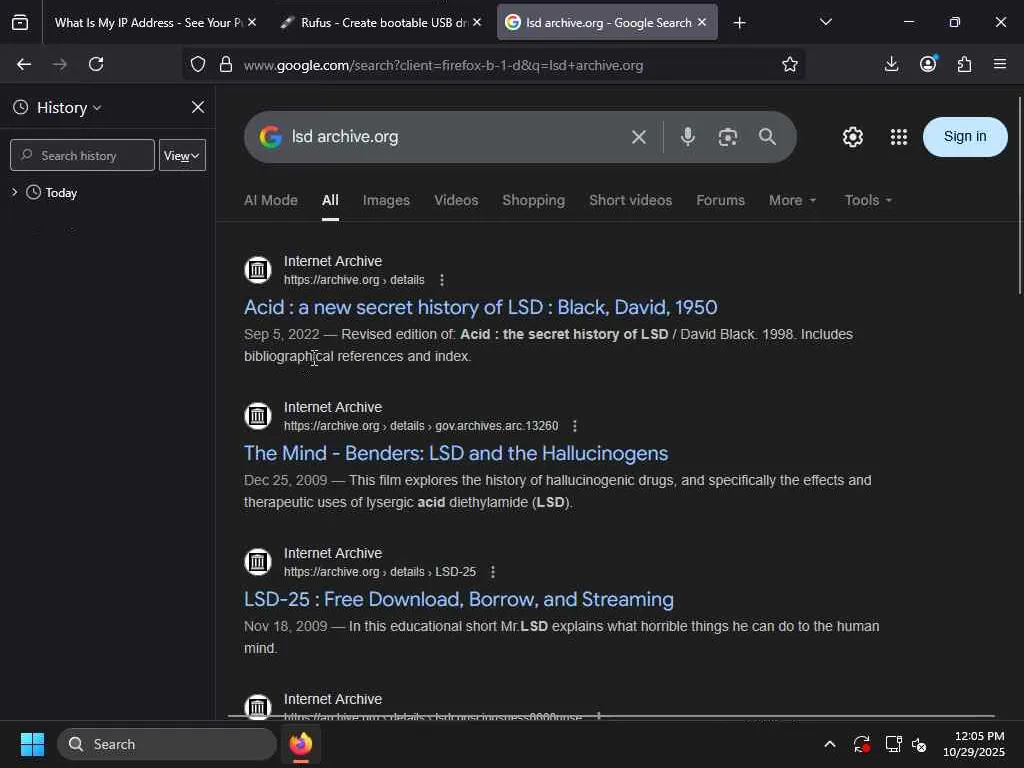The image size is (1024, 768).
Task: Open Windows Start menu
Action: pos(32,744)
